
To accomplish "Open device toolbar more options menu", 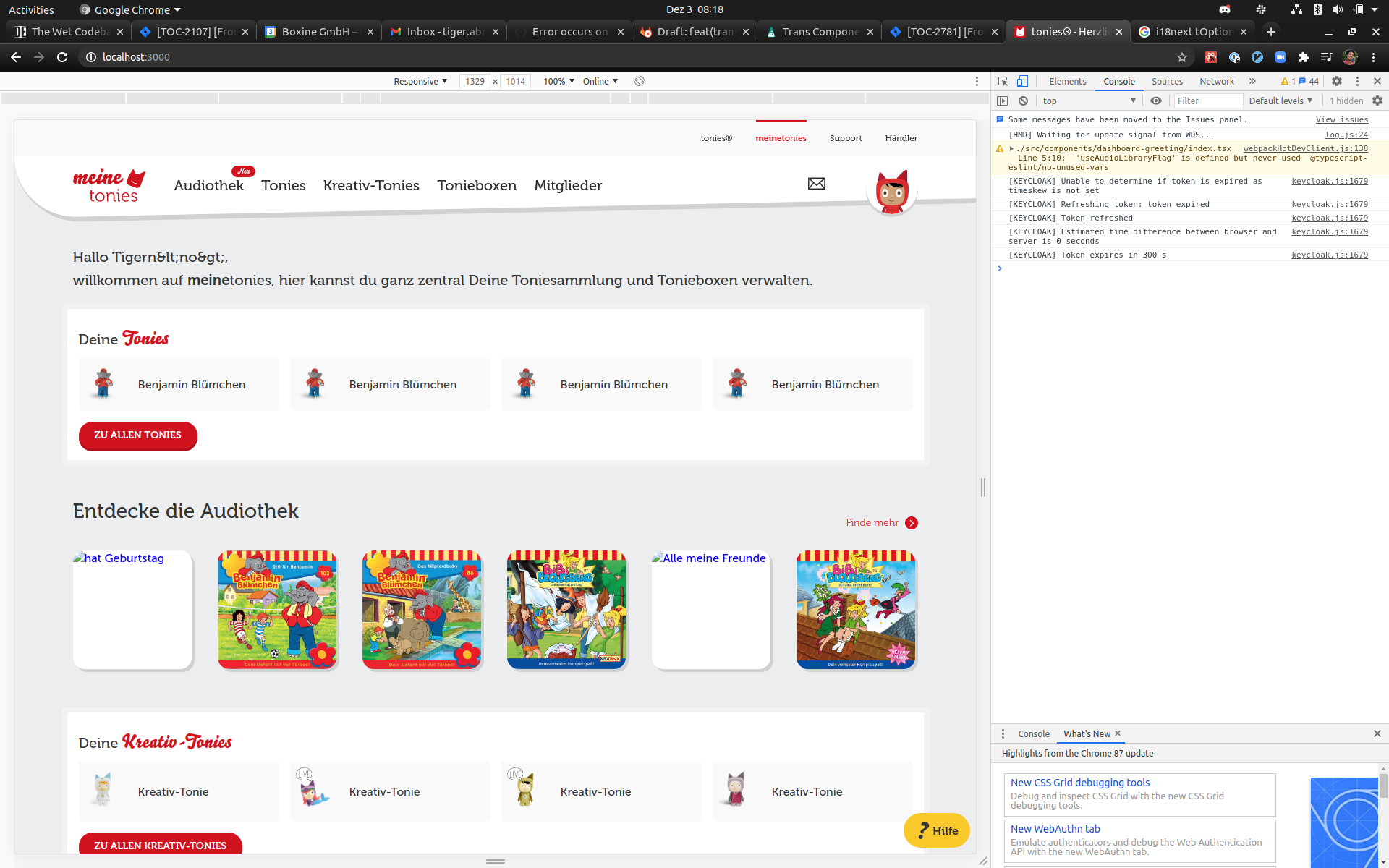I will point(977,81).
